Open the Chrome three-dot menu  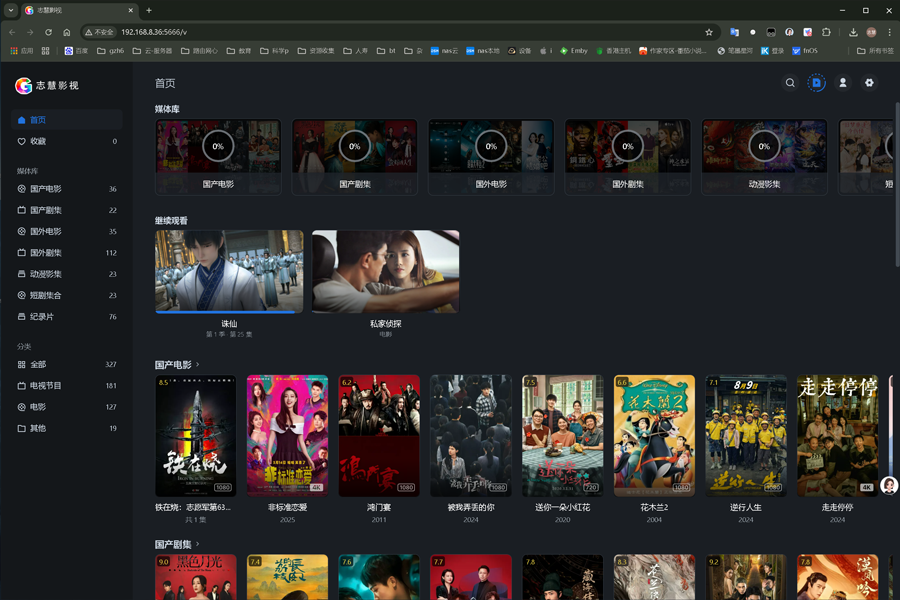point(889,32)
